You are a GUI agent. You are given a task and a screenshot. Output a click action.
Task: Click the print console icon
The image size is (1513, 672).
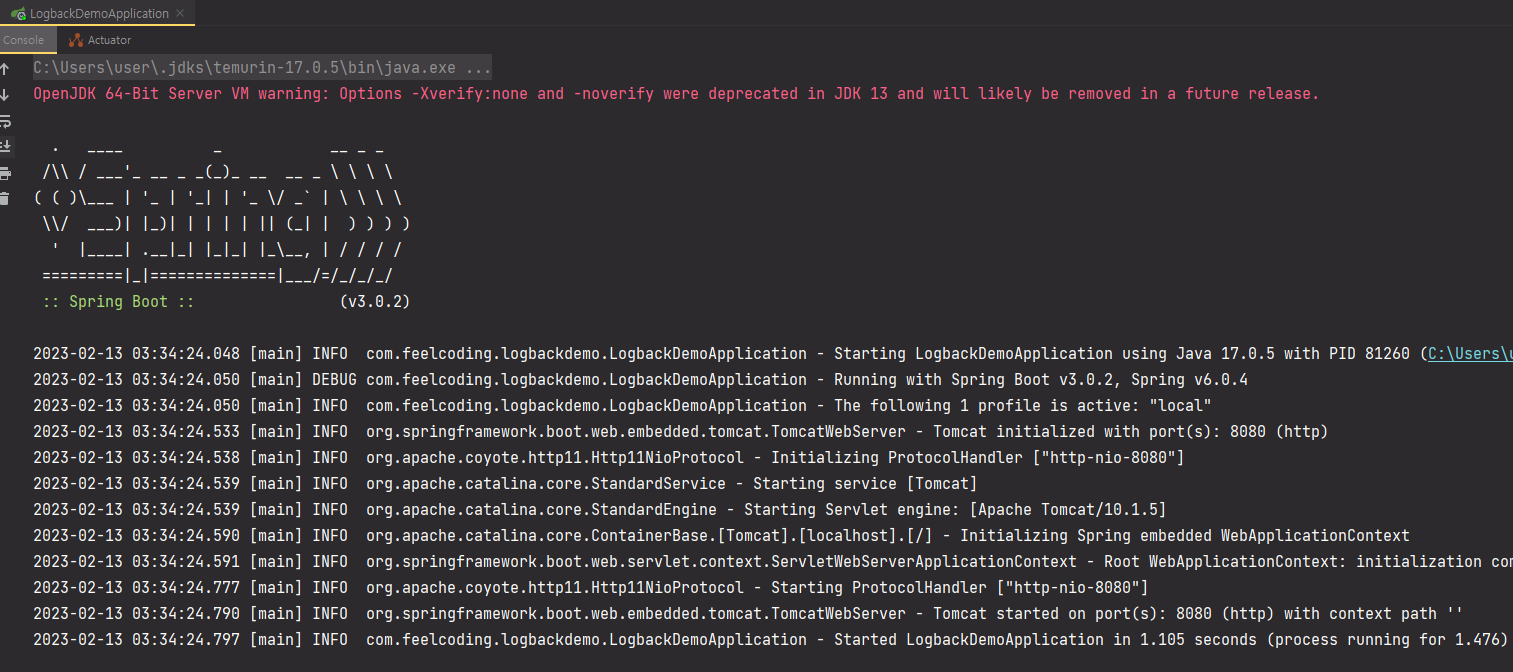5,173
